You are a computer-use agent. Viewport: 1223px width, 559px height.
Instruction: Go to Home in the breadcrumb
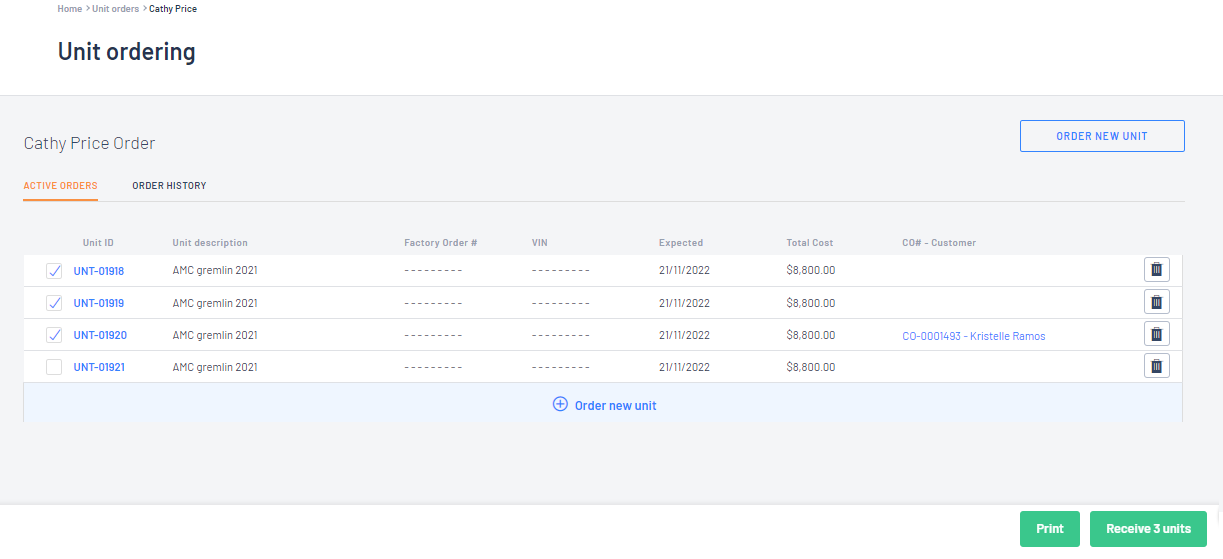tap(69, 9)
